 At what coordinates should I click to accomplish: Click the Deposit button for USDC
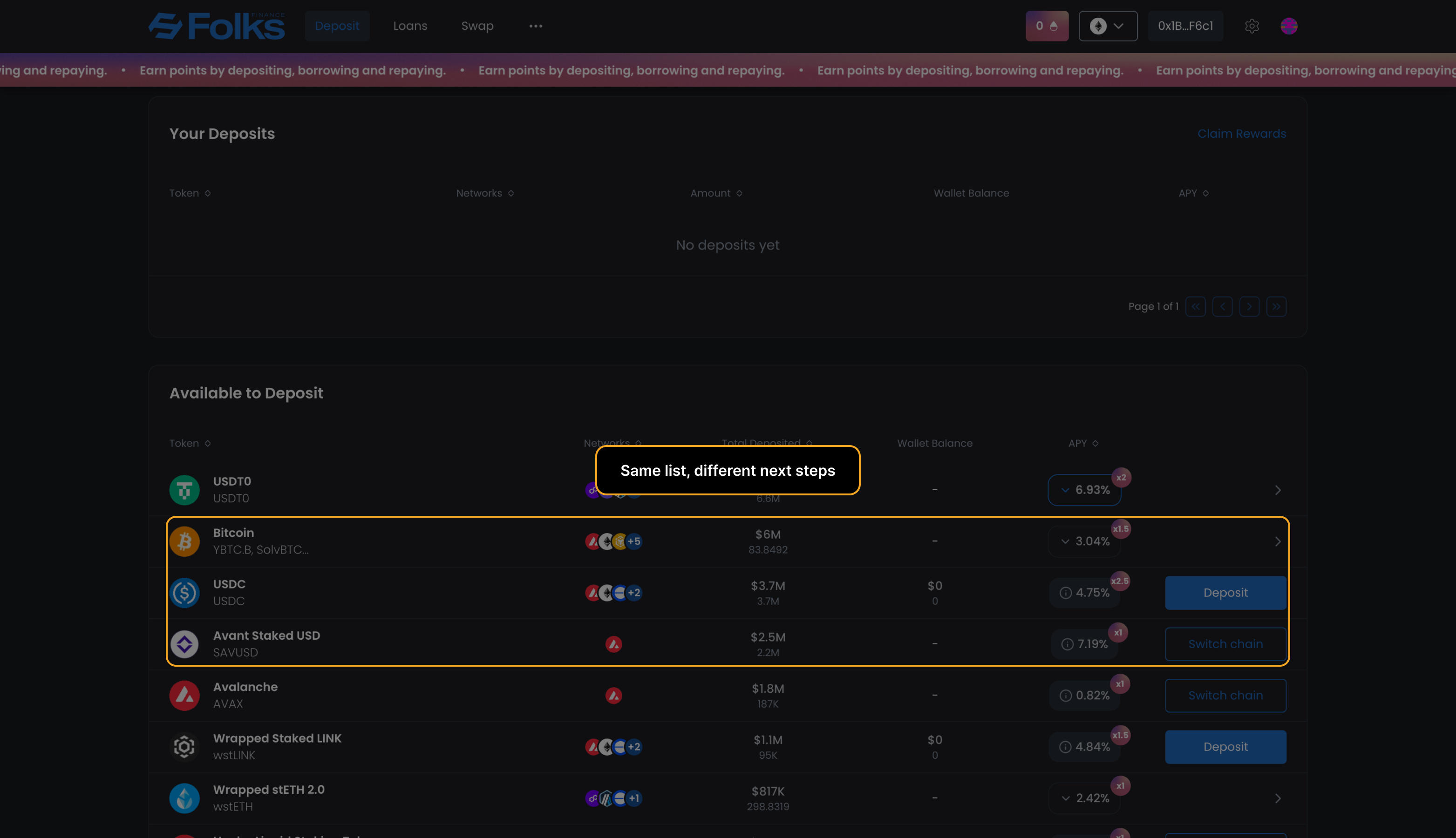[x=1225, y=593]
